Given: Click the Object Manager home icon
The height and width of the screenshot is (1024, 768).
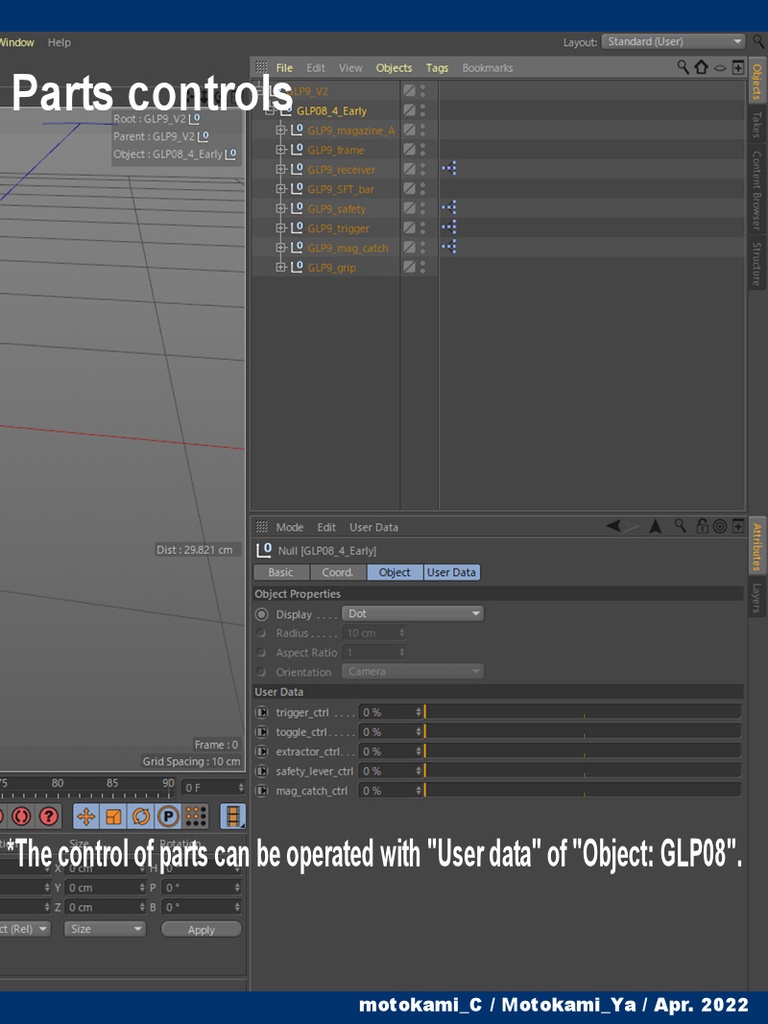Looking at the screenshot, I should [701, 67].
